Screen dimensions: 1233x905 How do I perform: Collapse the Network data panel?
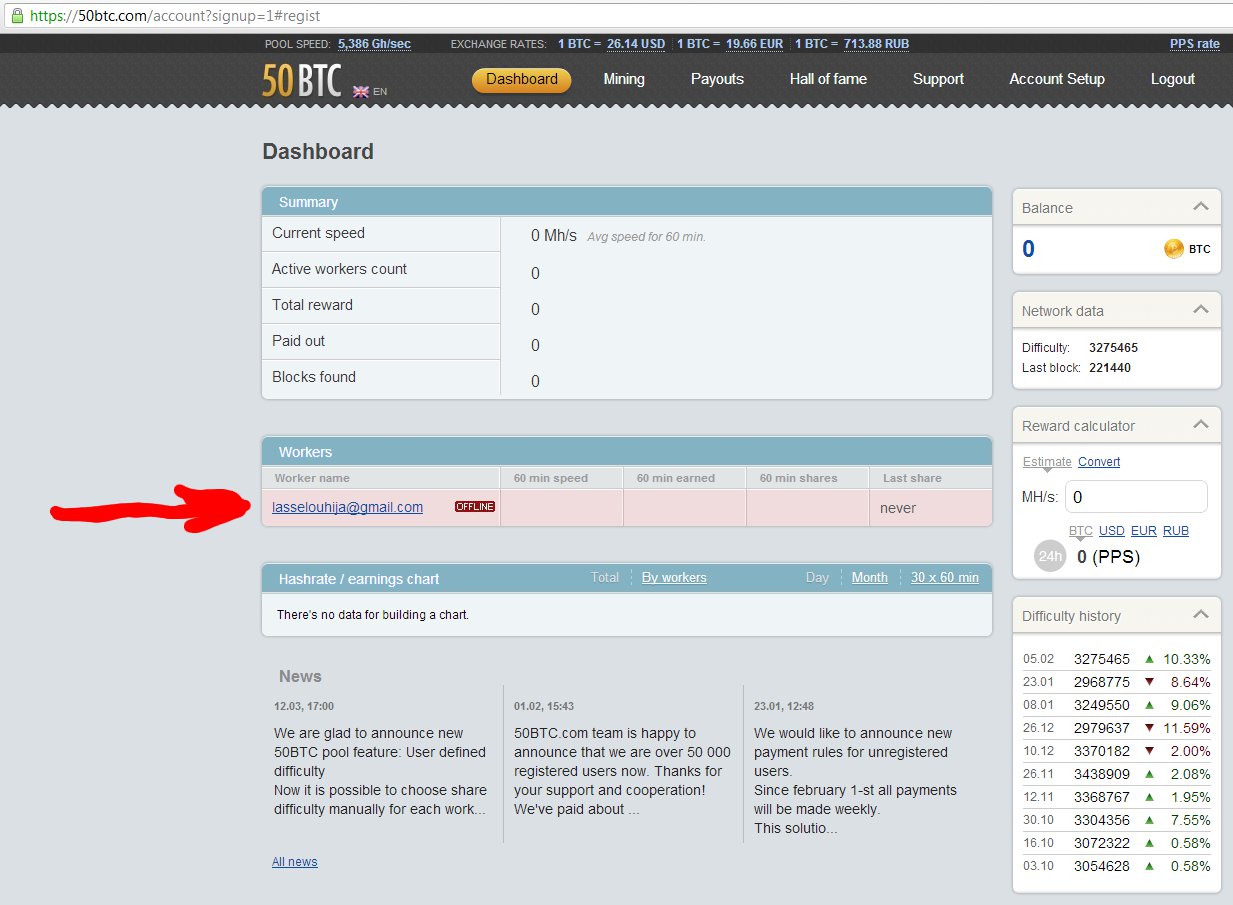[x=1201, y=310]
